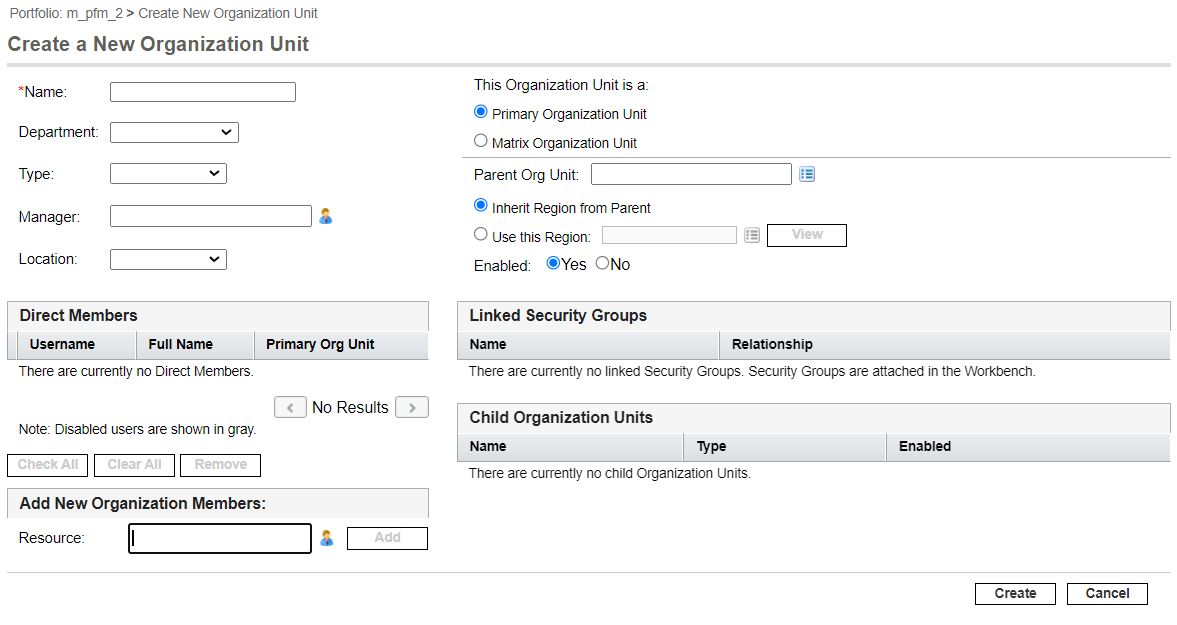This screenshot has width=1177, height=625.
Task: Click the Name text field
Action: point(203,92)
